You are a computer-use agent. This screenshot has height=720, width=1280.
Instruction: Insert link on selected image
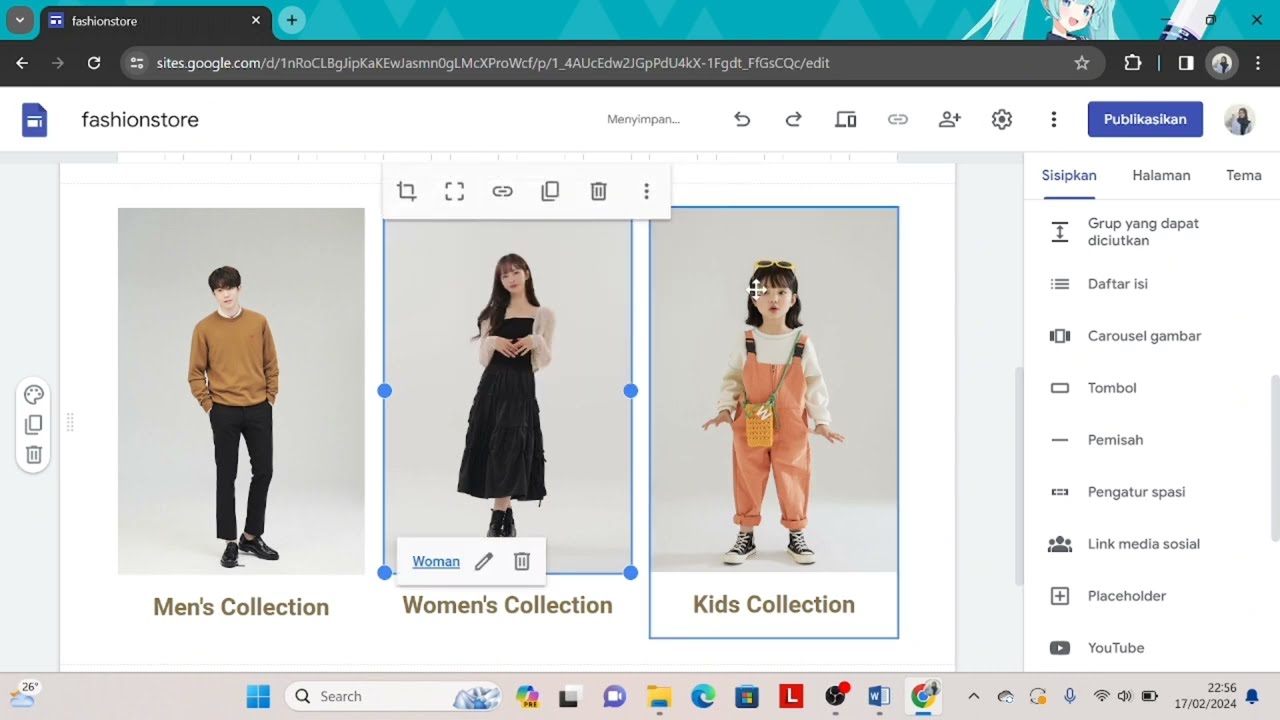[x=502, y=191]
